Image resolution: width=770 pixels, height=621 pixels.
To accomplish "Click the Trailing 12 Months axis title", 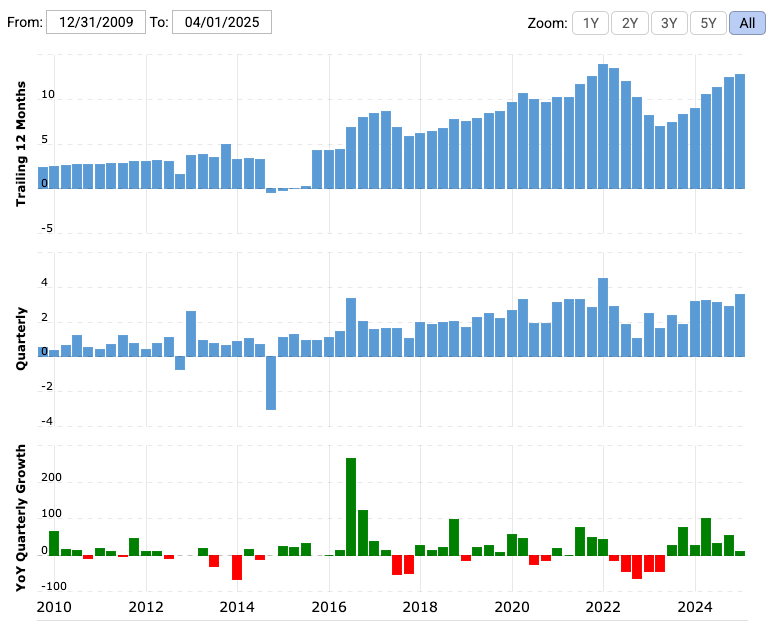I will click(x=21, y=144).
